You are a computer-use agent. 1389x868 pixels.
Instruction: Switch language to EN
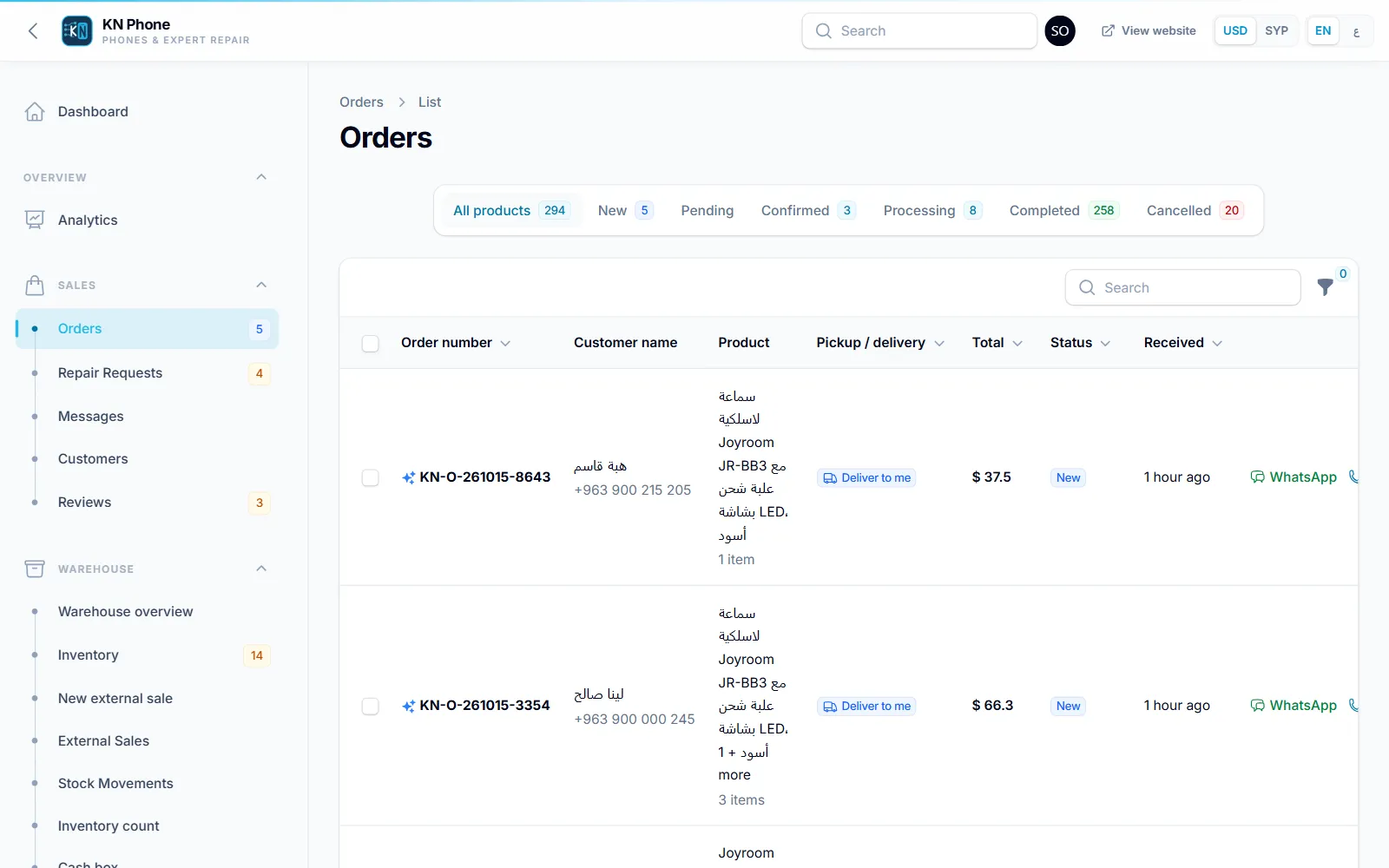pos(1323,31)
